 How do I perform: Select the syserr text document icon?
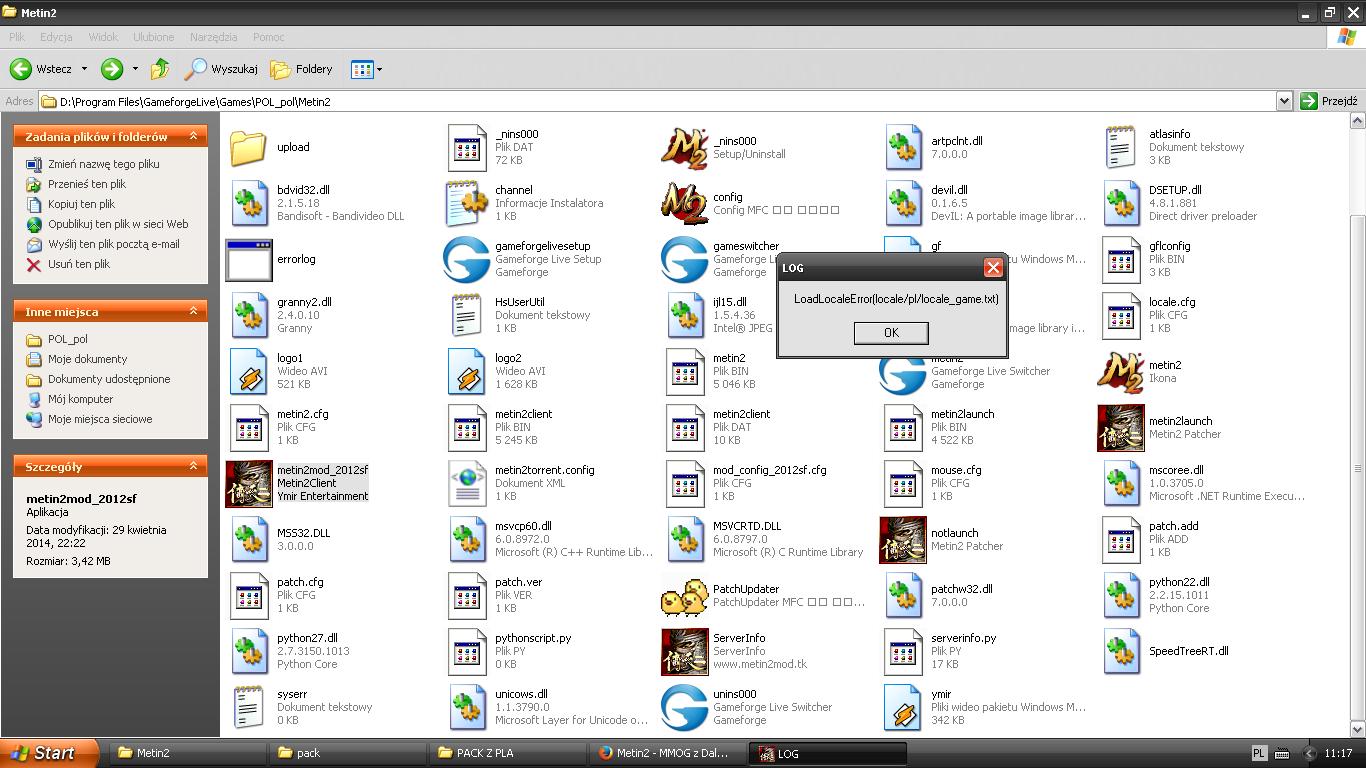(x=249, y=707)
